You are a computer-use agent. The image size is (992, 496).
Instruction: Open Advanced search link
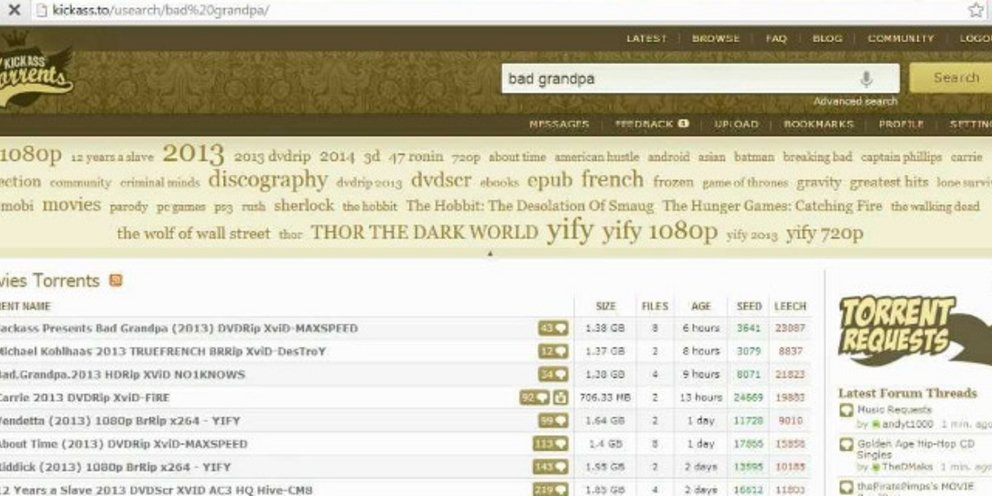click(x=855, y=101)
